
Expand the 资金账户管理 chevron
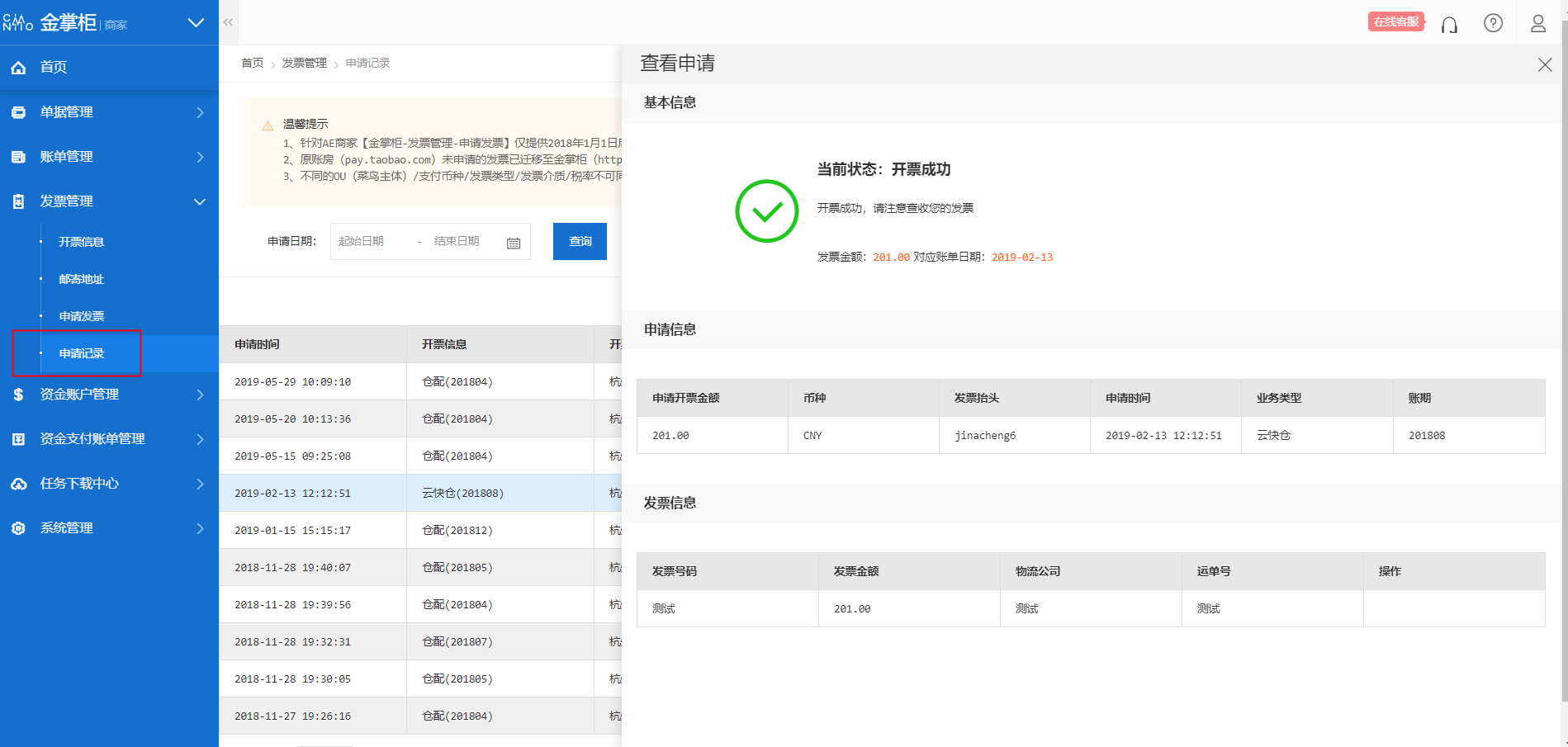click(200, 395)
